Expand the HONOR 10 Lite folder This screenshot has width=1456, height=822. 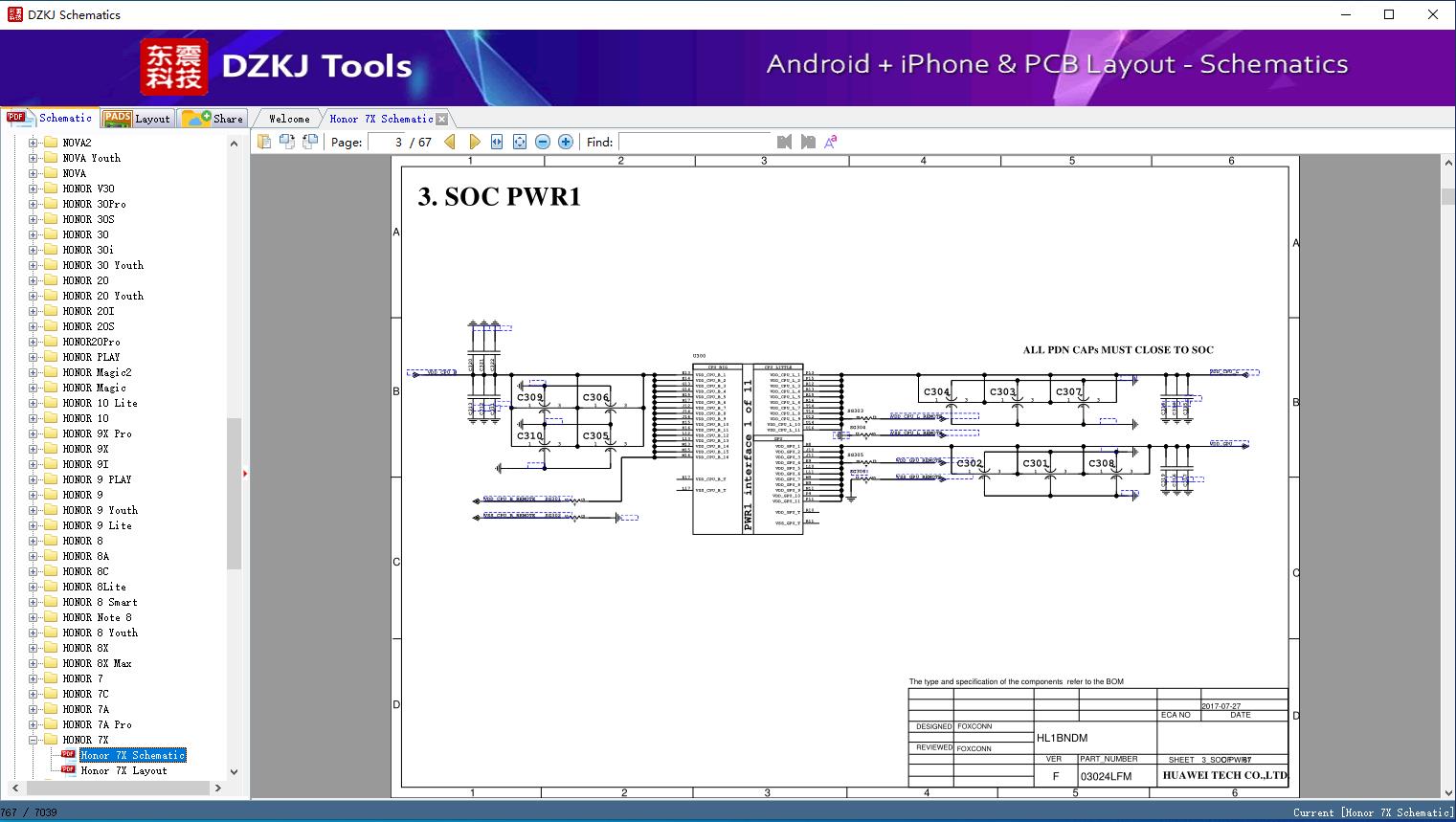pyautogui.click(x=34, y=403)
